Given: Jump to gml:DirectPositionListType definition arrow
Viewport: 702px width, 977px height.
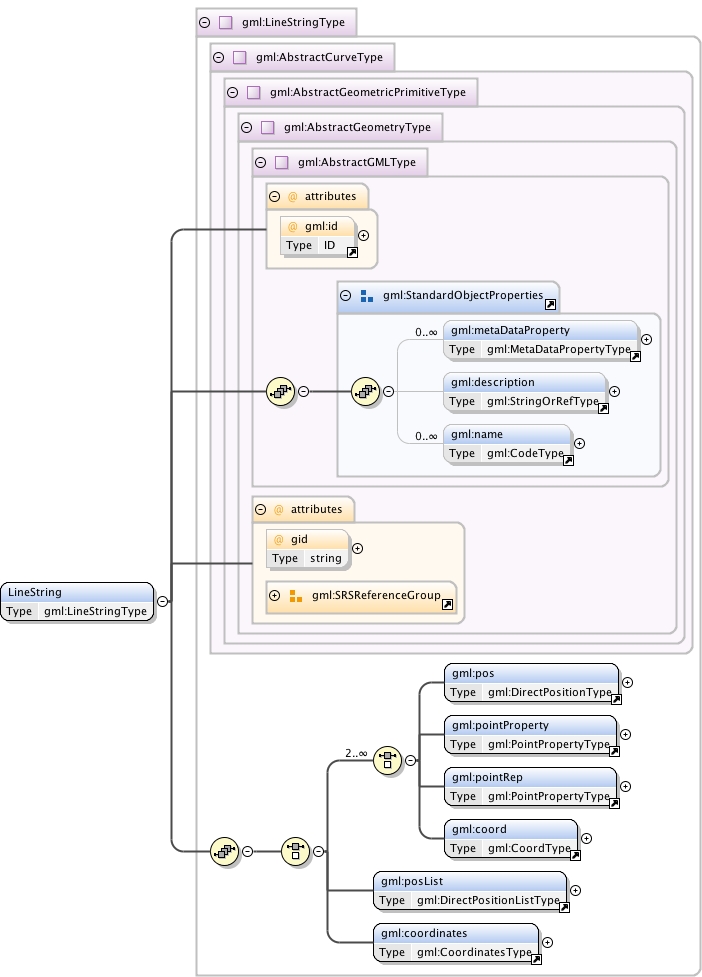Looking at the screenshot, I should point(564,907).
